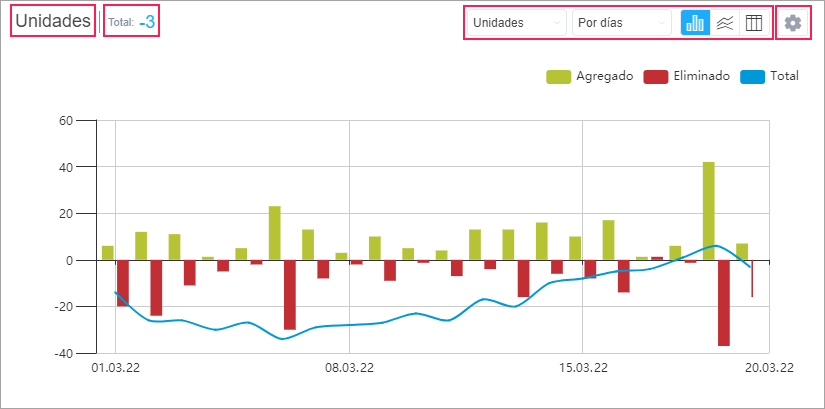This screenshot has height=409, width=825.
Task: Open the Unidades dropdown
Action: 516,23
